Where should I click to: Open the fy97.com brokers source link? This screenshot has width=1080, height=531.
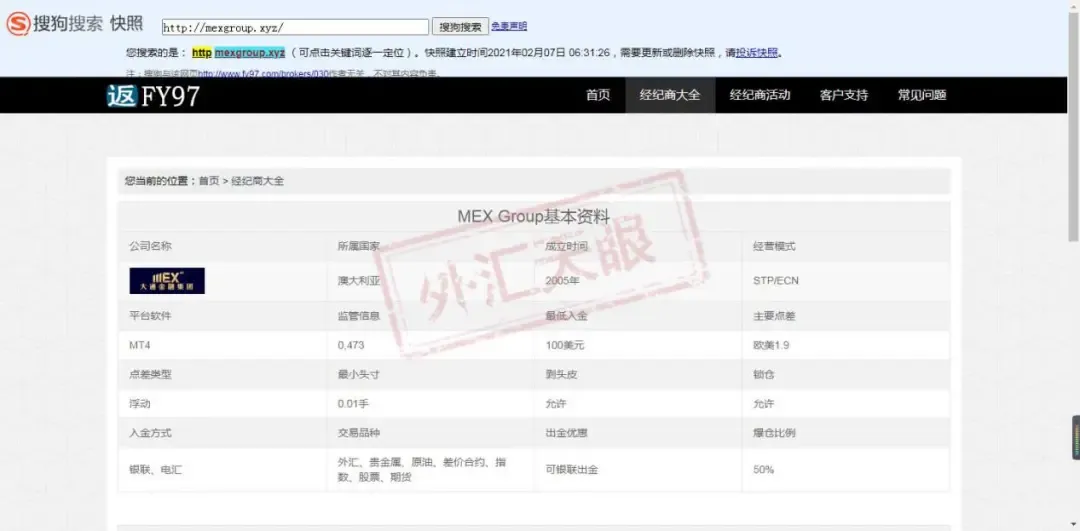tap(263, 73)
